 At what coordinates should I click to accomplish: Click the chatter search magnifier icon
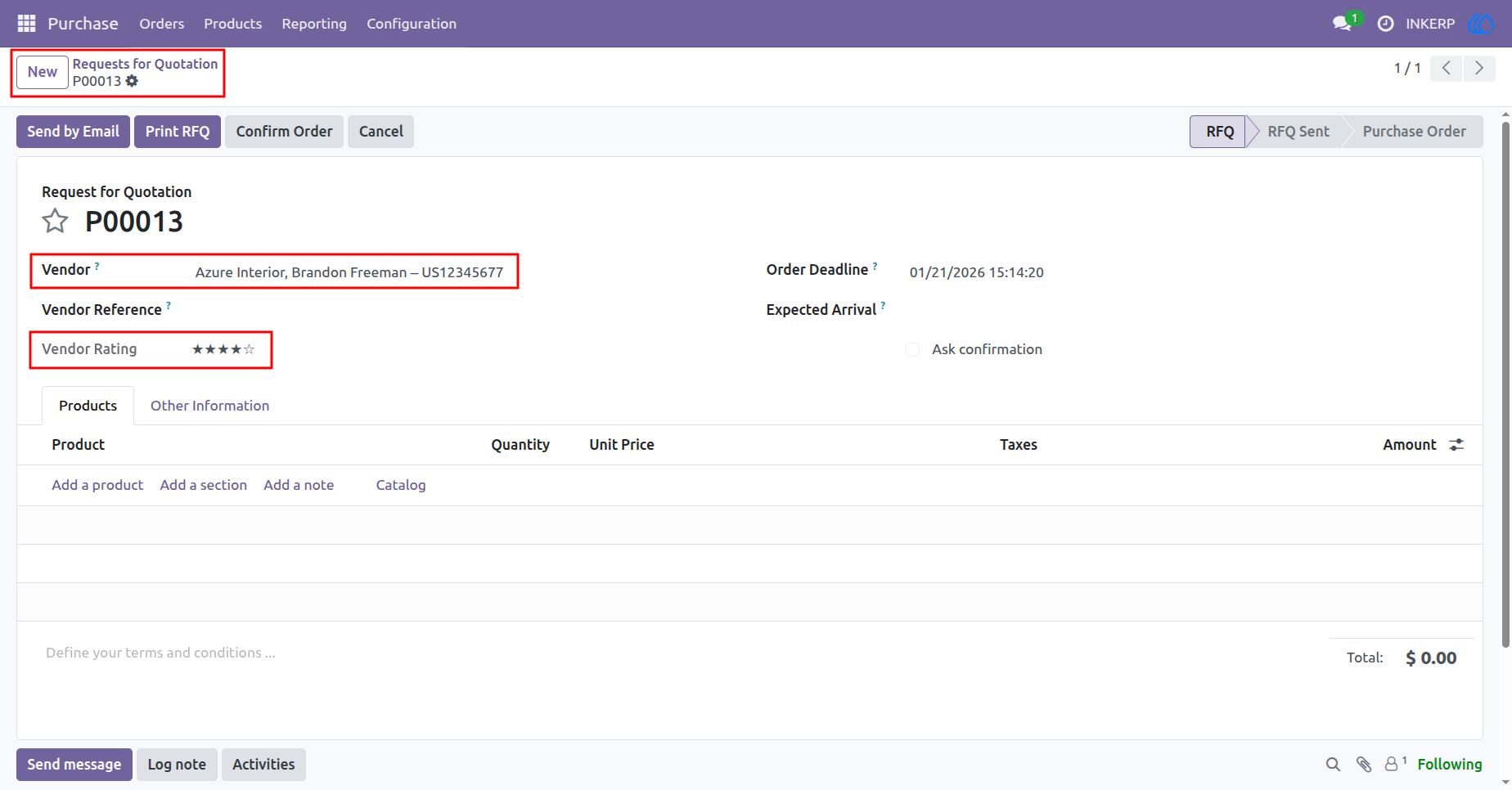tap(1333, 764)
